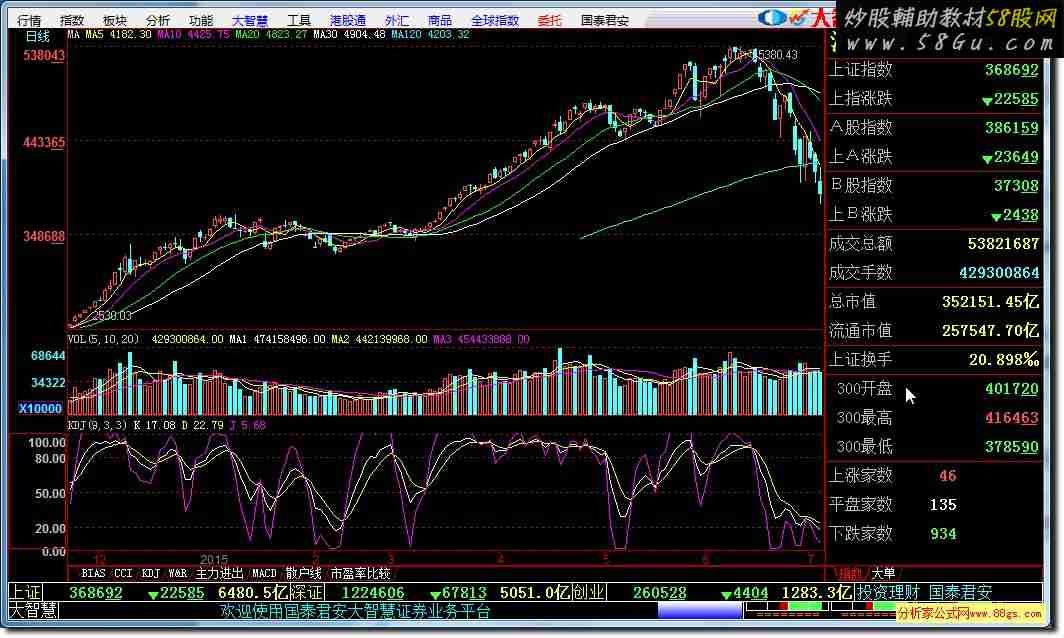Switch to the KDJ indicator tab
Image resolution: width=1064 pixels, height=638 pixels.
pyautogui.click(x=150, y=574)
